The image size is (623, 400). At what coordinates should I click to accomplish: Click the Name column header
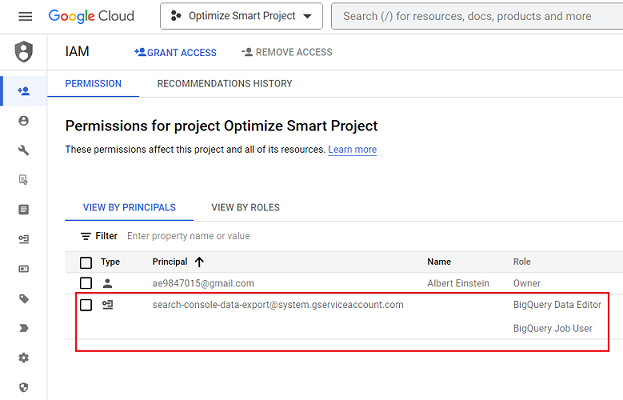pos(439,262)
